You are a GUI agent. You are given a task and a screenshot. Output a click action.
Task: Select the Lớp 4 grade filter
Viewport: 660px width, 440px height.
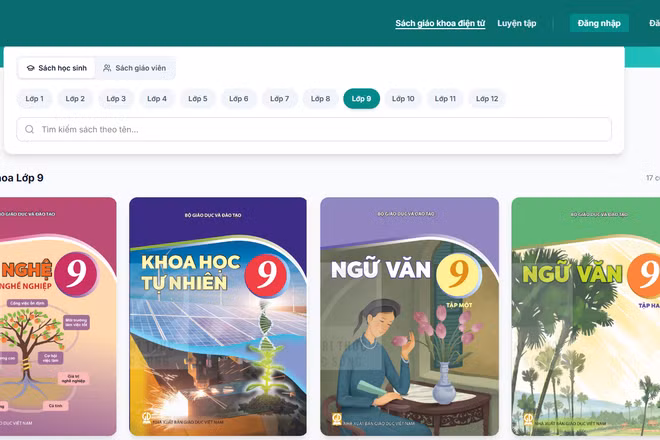tap(157, 99)
